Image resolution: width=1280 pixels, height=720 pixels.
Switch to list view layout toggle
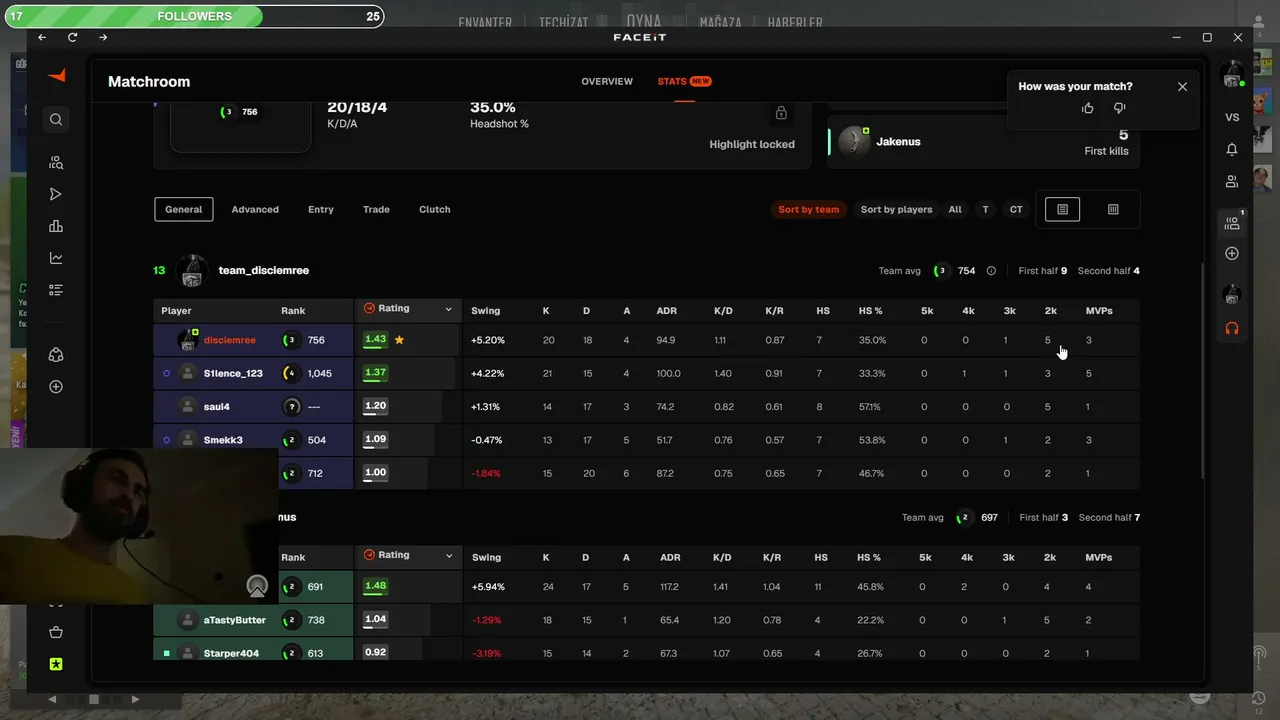(x=1062, y=209)
